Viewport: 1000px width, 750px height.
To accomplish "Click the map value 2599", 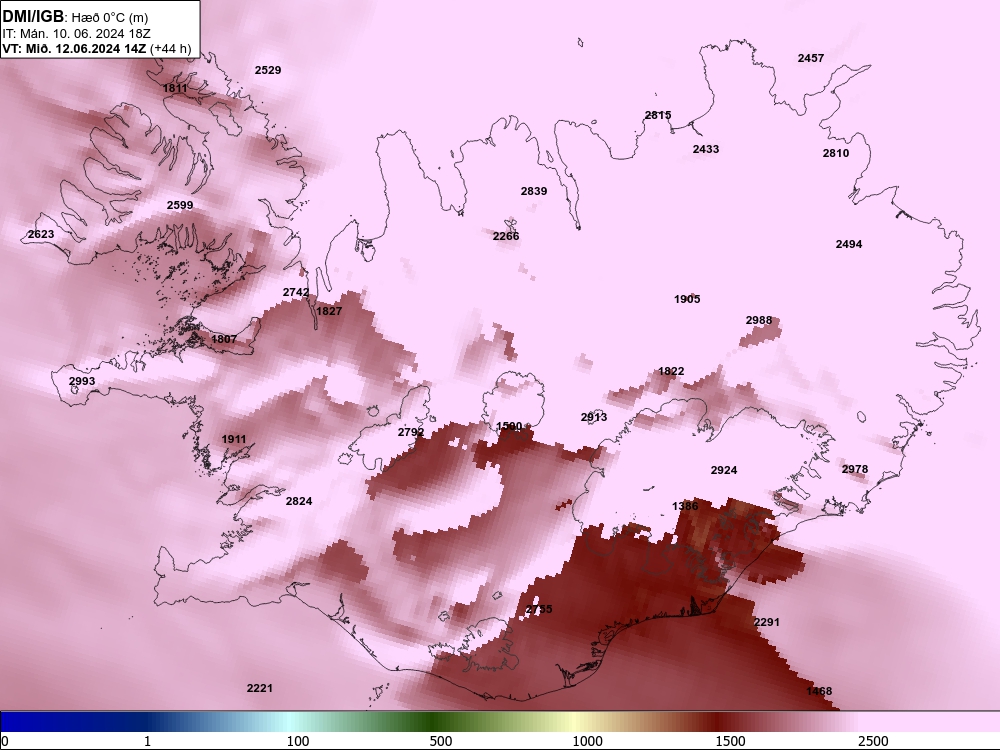I will (180, 205).
